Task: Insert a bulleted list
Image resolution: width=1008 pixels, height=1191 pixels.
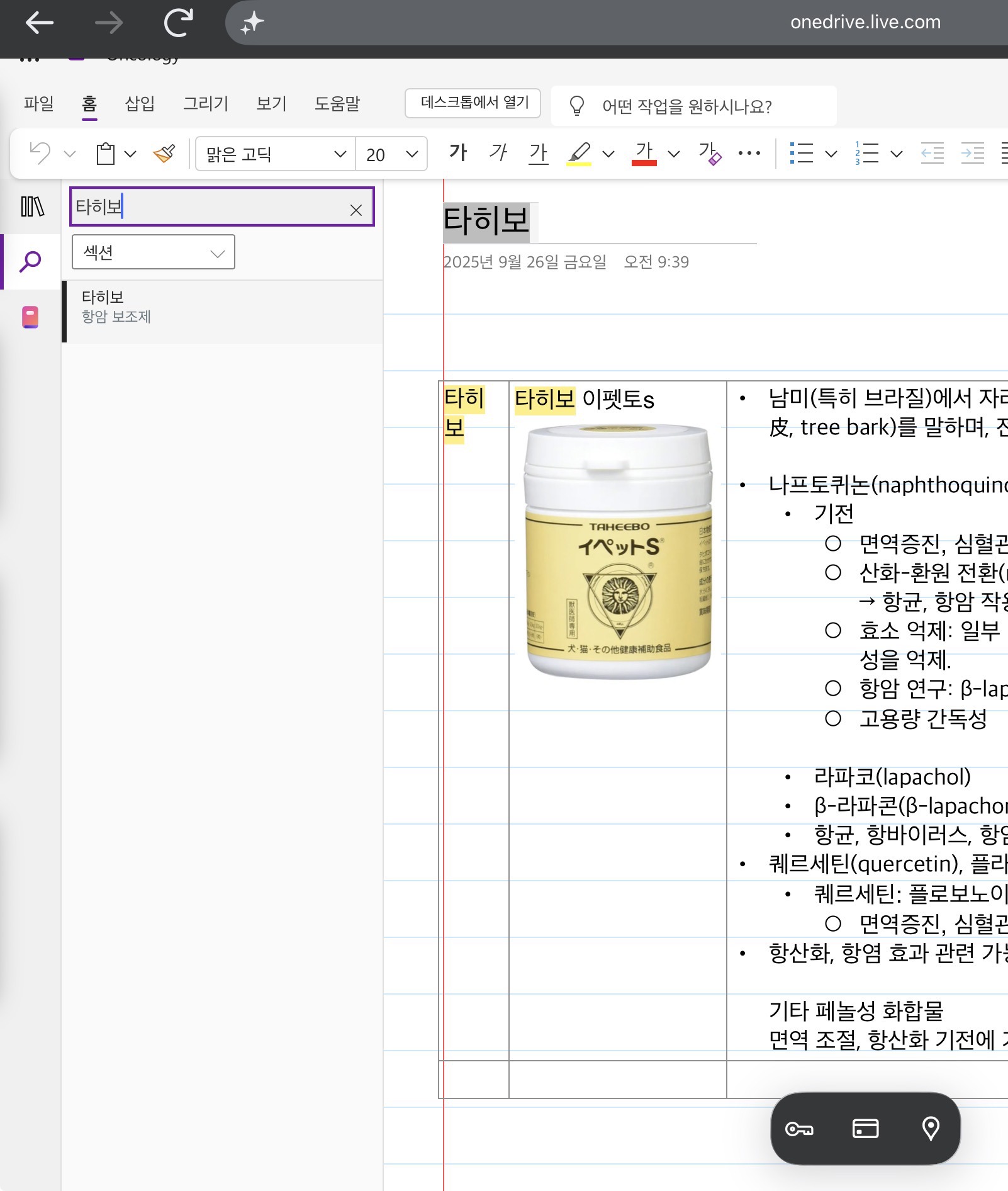Action: click(x=802, y=154)
